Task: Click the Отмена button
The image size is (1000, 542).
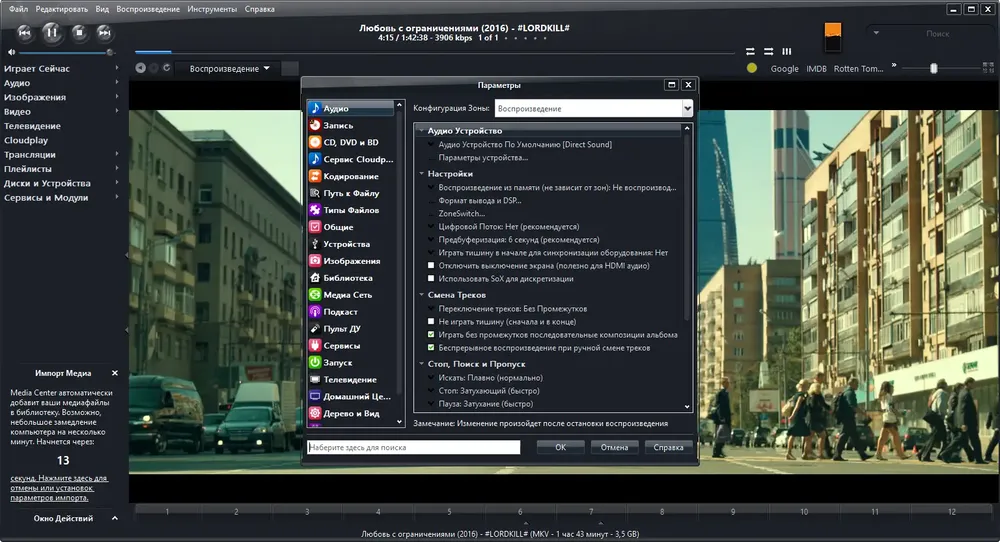Action: pyautogui.click(x=614, y=448)
